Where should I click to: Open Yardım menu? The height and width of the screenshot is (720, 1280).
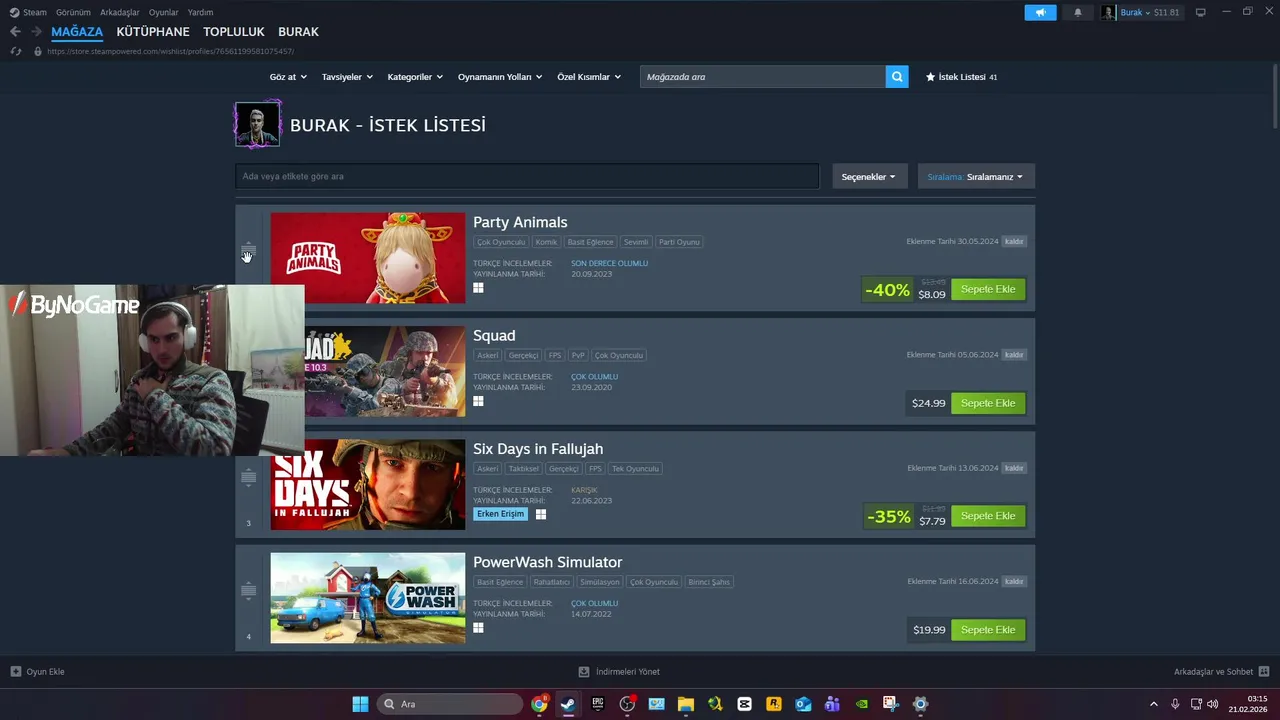[200, 12]
